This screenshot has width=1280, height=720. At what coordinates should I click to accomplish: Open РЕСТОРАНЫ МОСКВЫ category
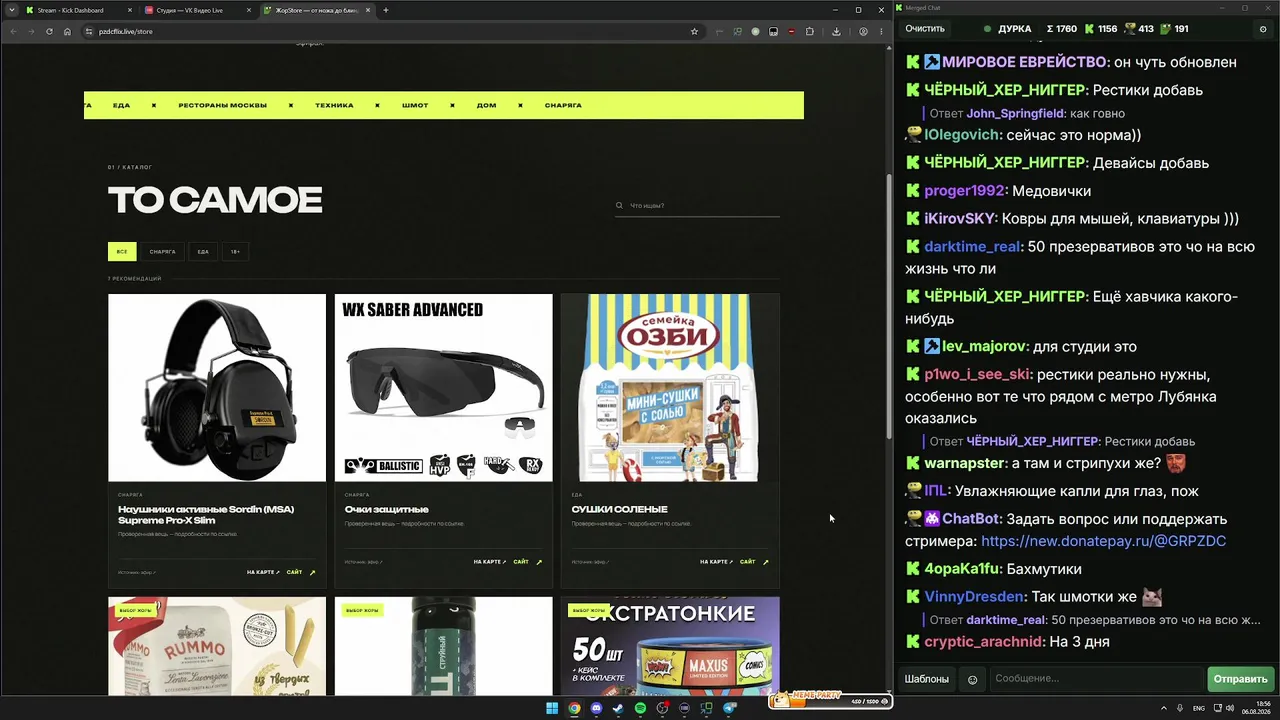222,105
